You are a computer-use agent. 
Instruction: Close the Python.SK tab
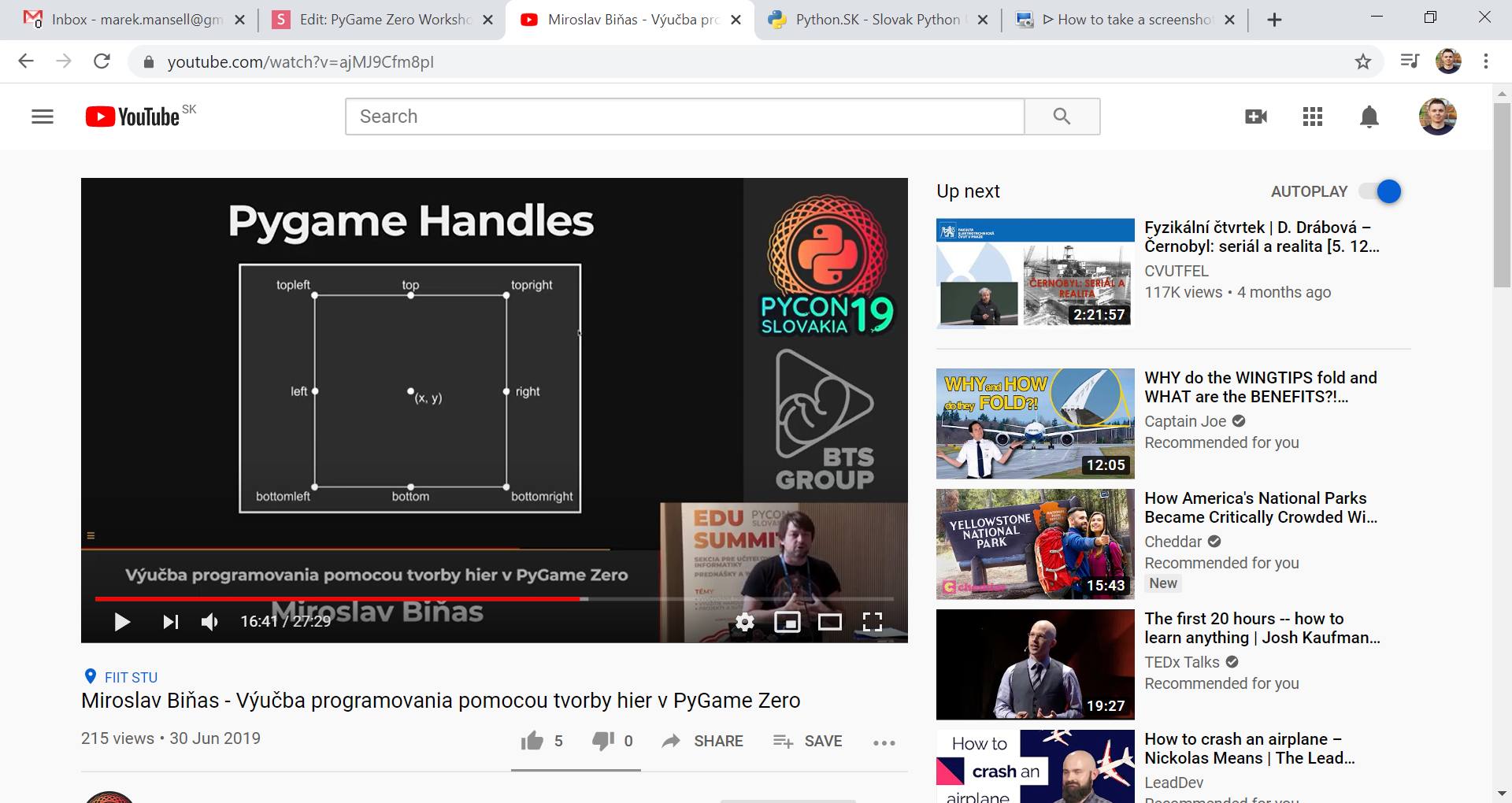pos(983,20)
